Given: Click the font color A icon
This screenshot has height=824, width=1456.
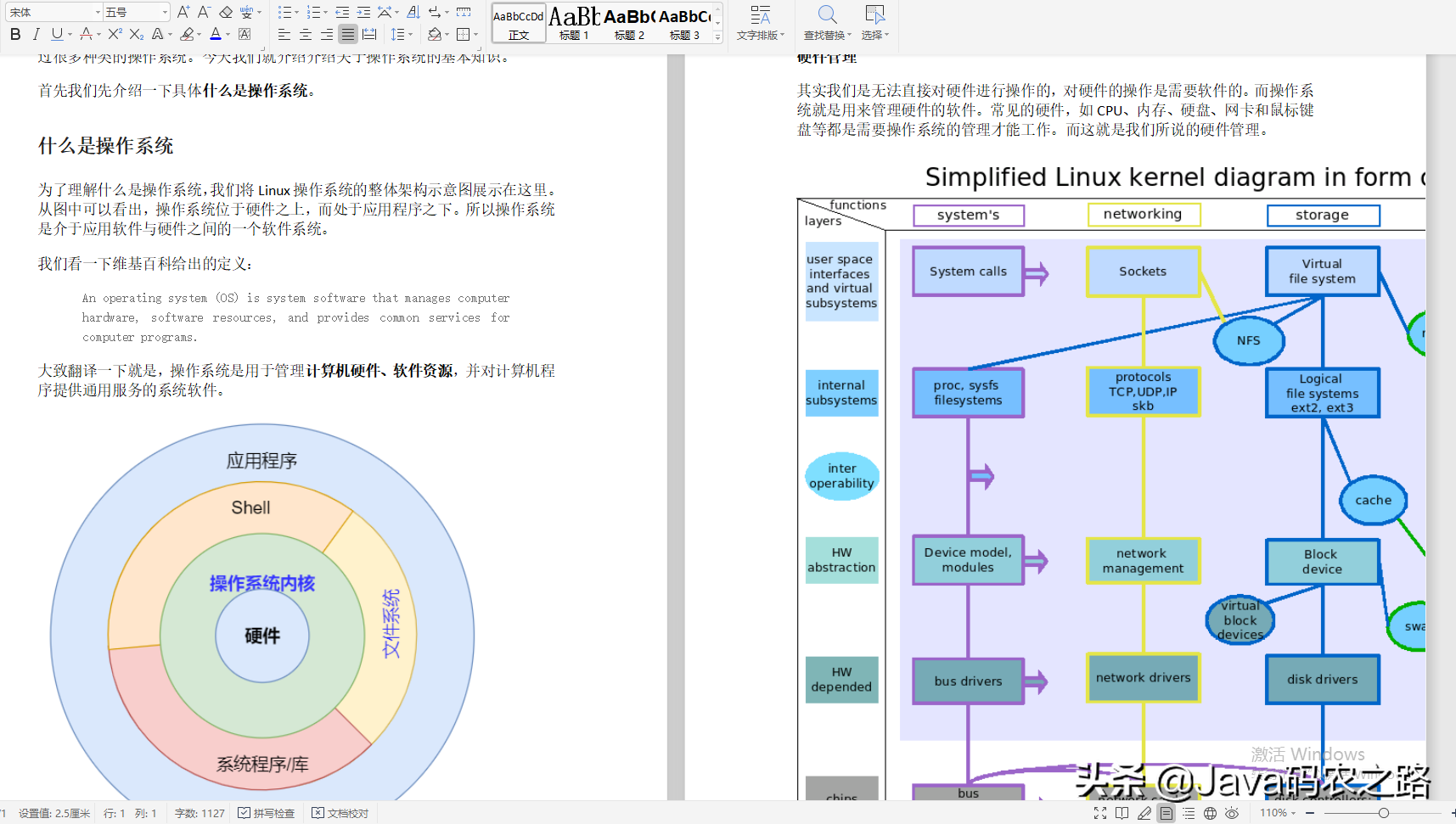Looking at the screenshot, I should [216, 35].
